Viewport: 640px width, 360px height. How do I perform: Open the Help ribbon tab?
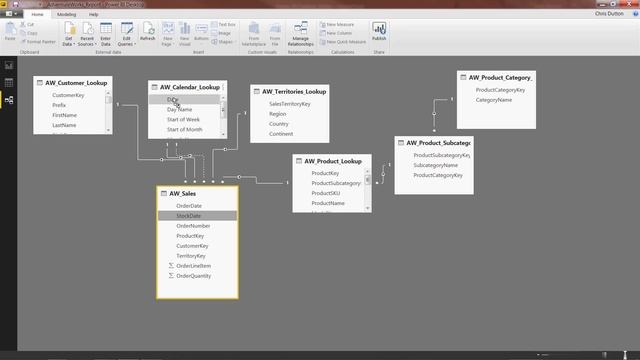(93, 14)
